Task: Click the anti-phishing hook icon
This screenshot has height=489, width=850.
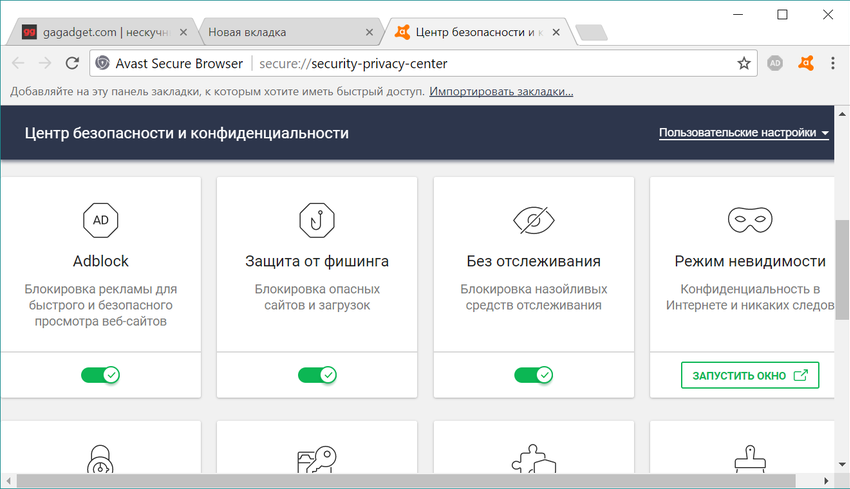Action: [x=317, y=219]
